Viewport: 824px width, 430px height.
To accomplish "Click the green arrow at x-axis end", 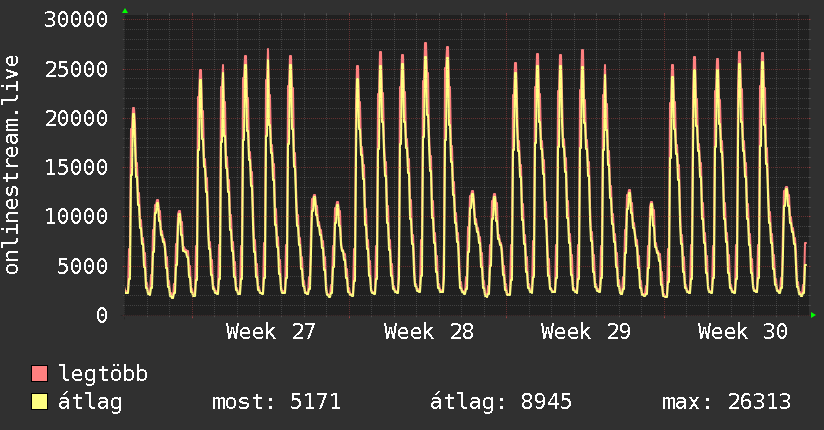I will point(813,315).
